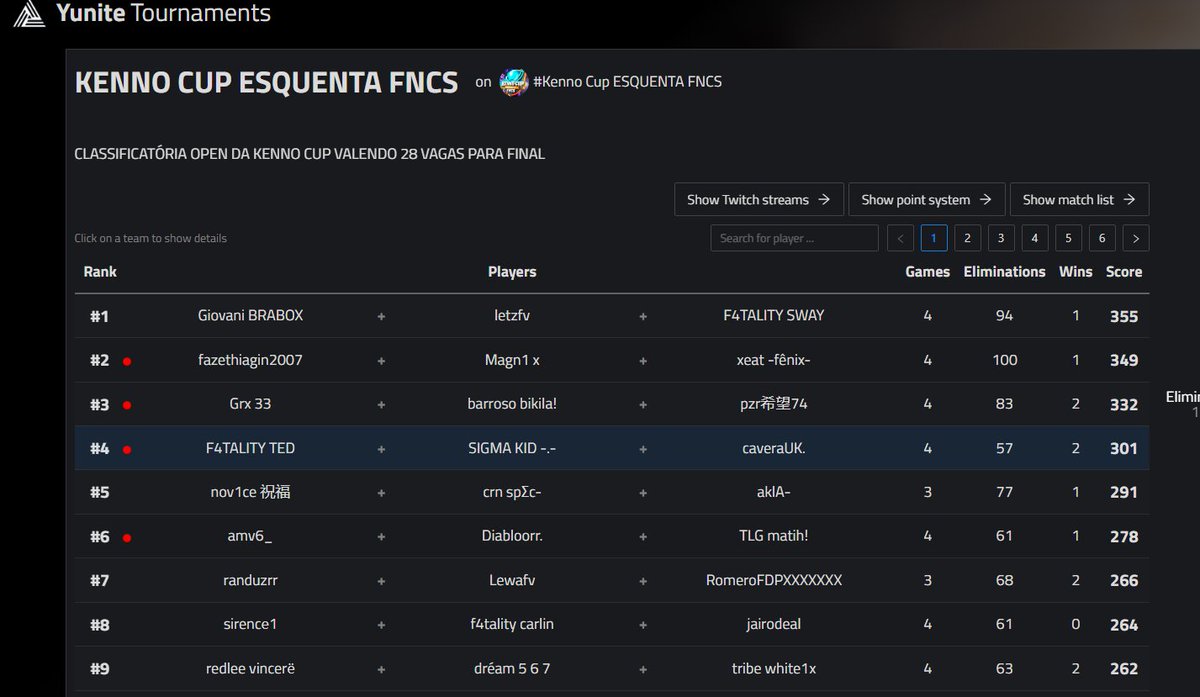This screenshot has width=1200, height=697.
Task: Click player name SIGMA KID -.-
Action: pyautogui.click(x=512, y=448)
